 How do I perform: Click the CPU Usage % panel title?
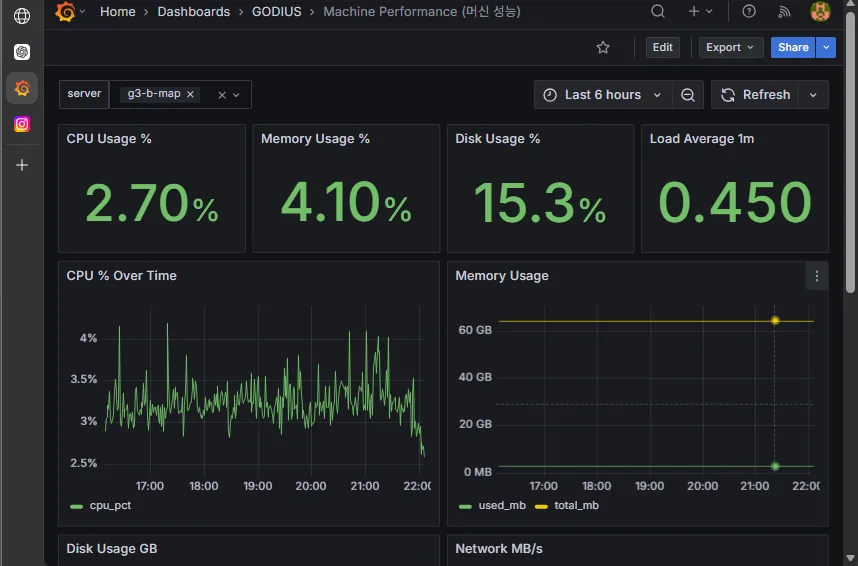pos(109,138)
